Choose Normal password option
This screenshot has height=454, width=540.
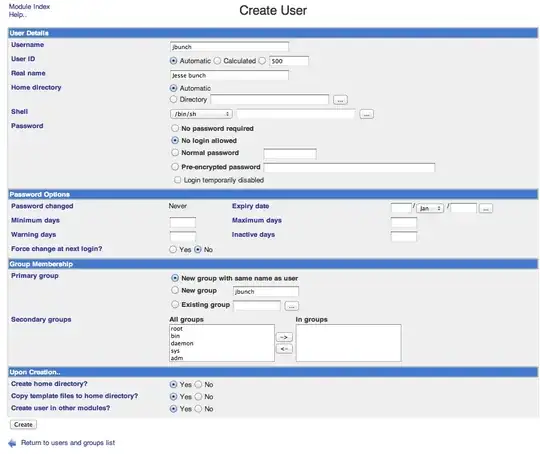coord(175,152)
